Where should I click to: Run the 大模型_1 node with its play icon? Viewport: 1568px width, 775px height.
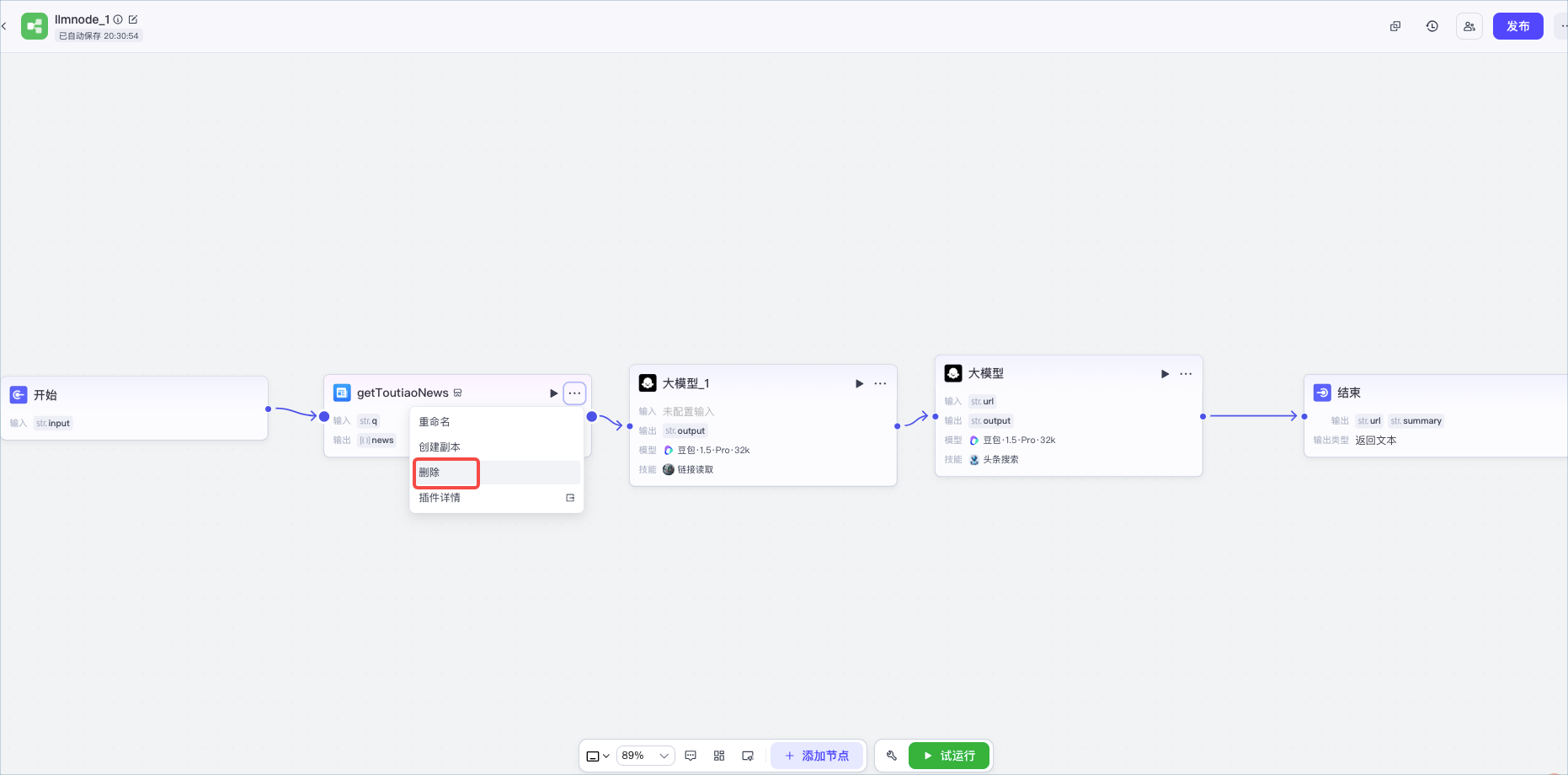(859, 384)
